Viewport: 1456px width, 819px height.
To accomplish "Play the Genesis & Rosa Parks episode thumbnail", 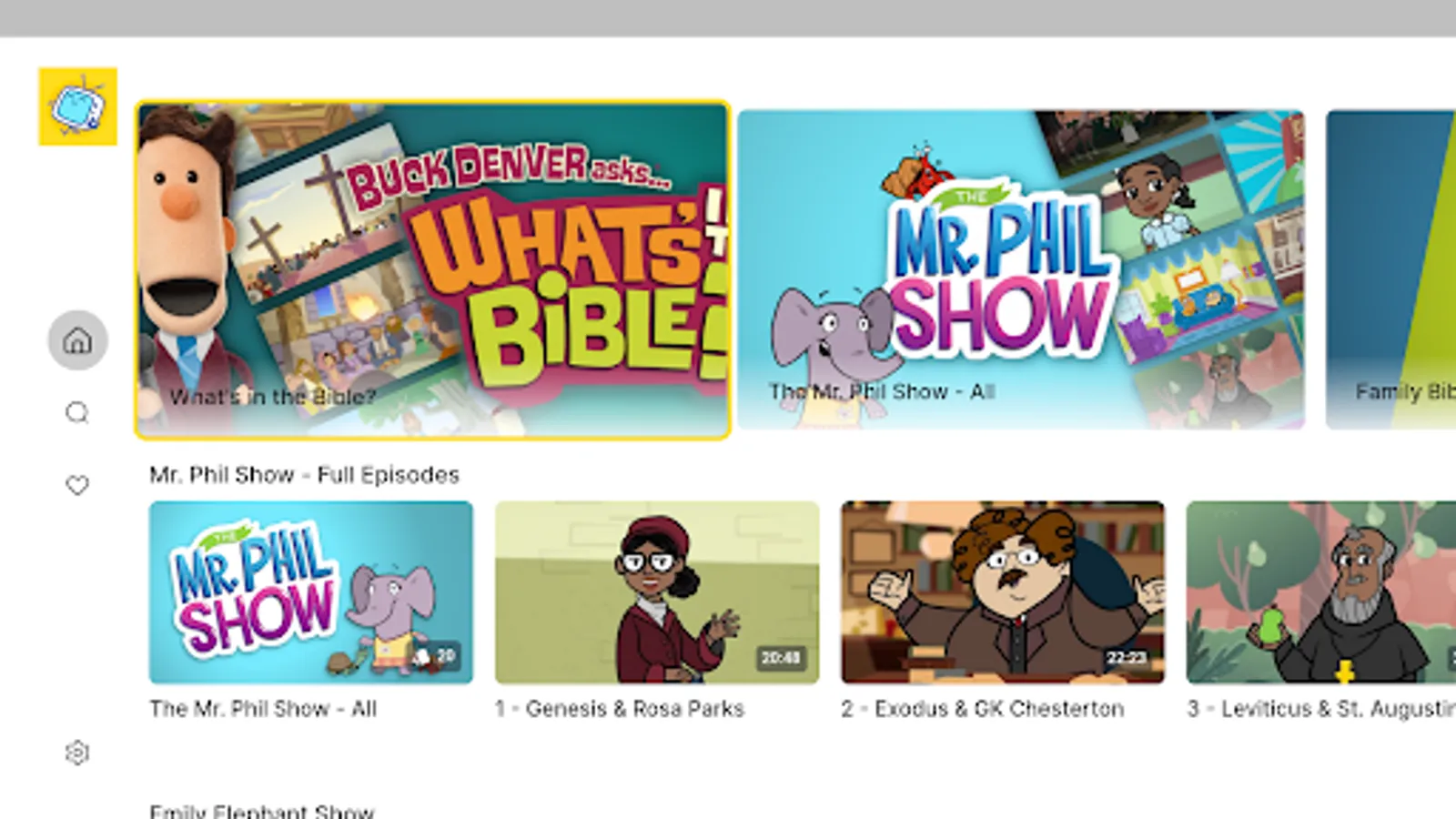I will point(657,592).
